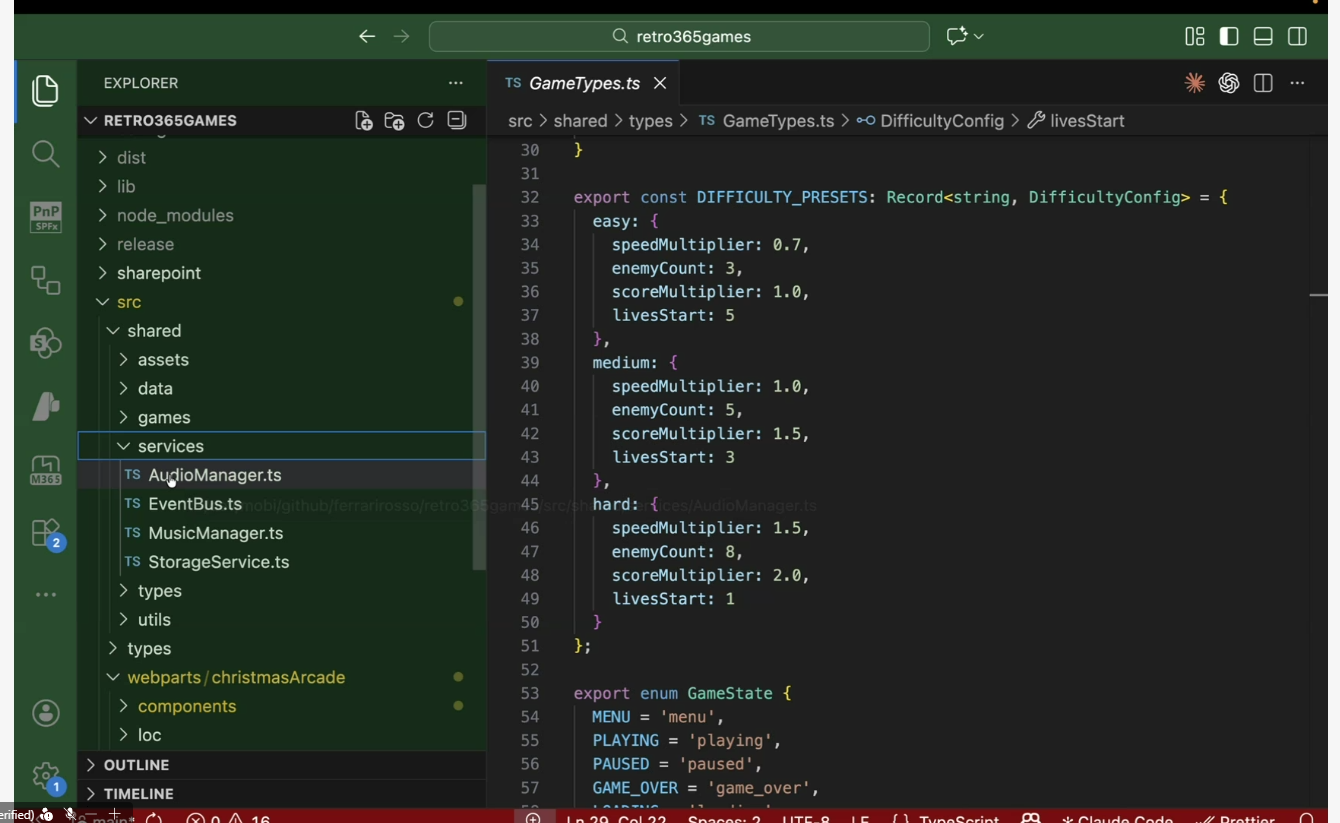Toggle the secondary side bar layout button
This screenshot has height=823, width=1340.
coord(1297,37)
